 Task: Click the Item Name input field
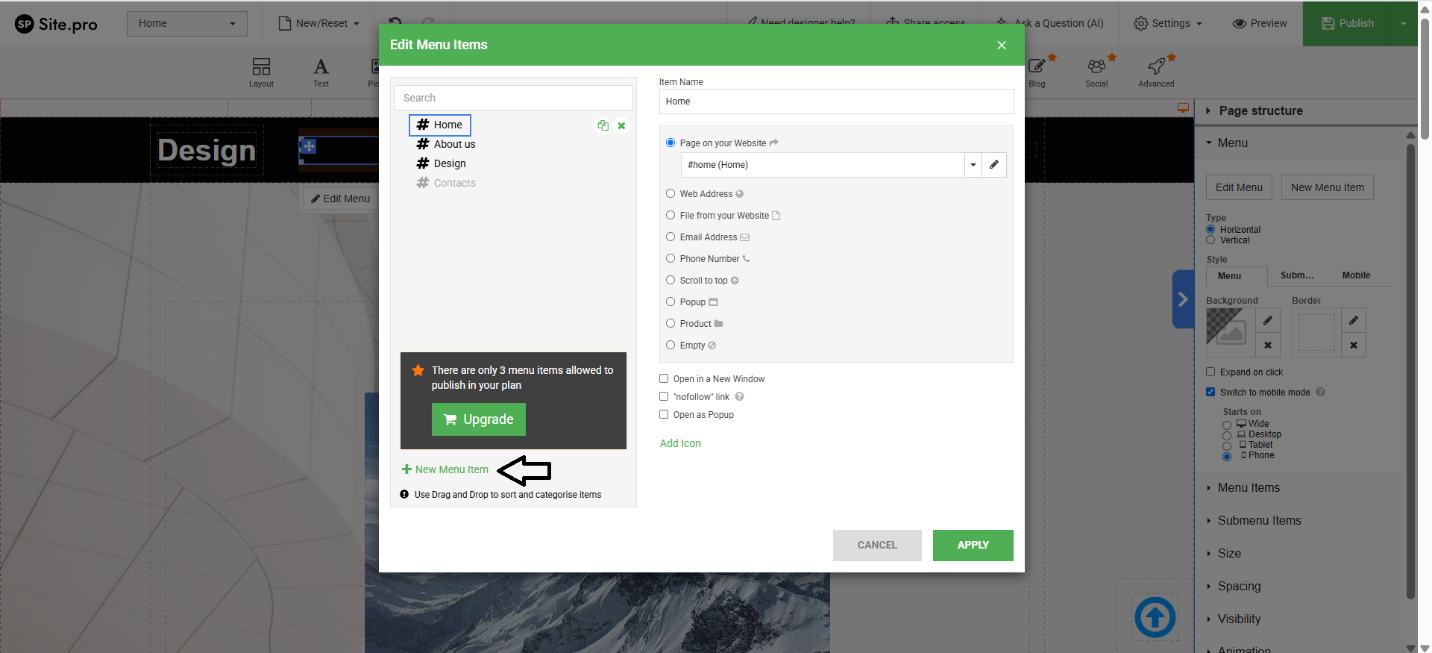click(836, 101)
